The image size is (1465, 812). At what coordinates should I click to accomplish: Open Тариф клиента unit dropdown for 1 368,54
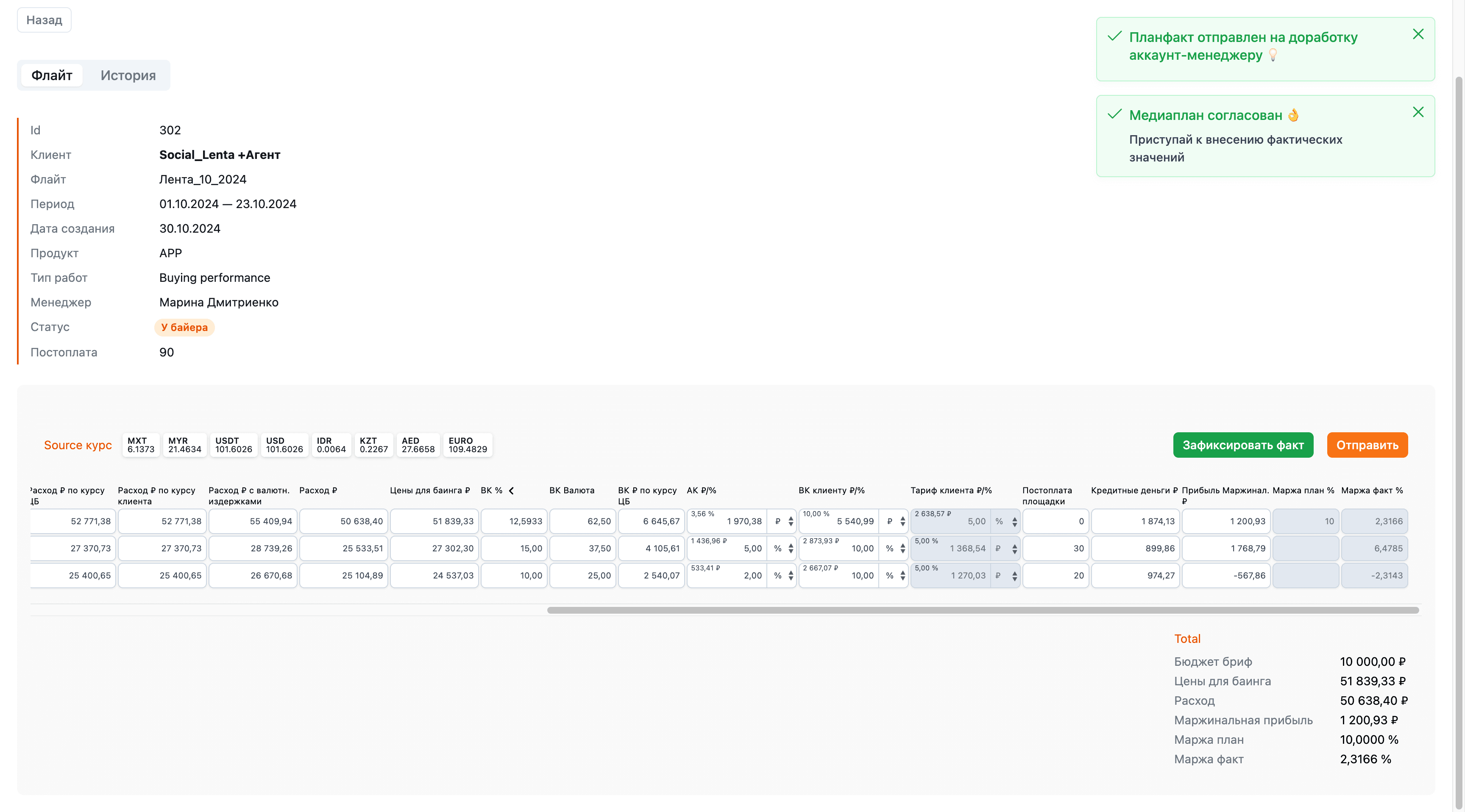click(1005, 549)
